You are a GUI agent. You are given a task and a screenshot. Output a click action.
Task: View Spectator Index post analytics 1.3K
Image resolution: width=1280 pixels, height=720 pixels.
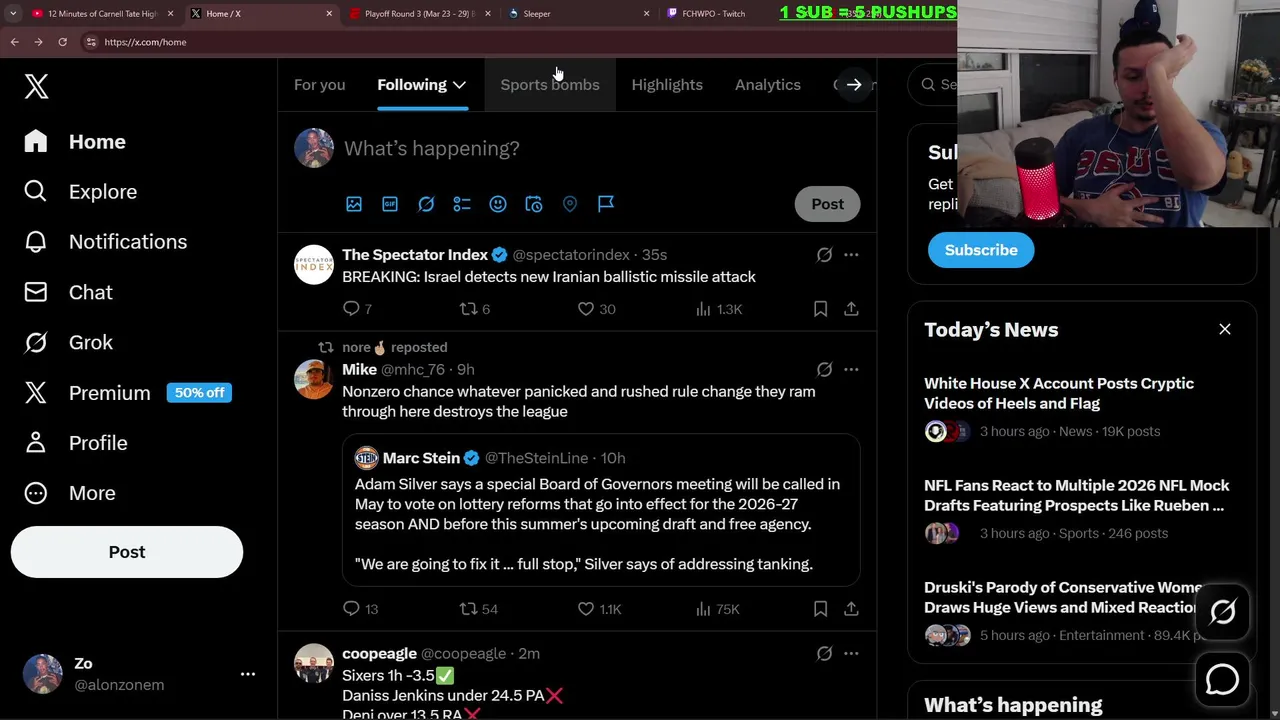719,309
